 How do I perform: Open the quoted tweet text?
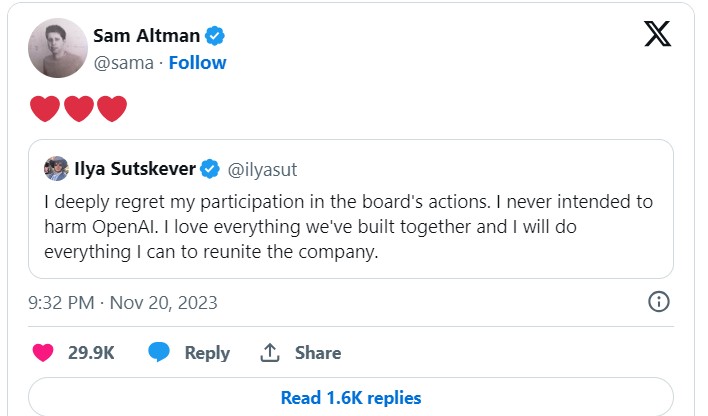pyautogui.click(x=349, y=227)
